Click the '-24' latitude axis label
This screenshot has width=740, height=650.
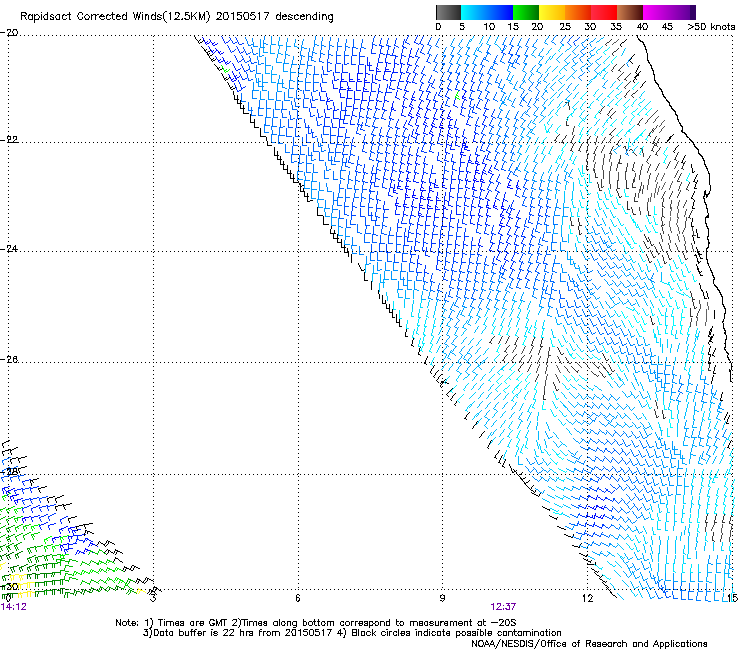[9, 249]
